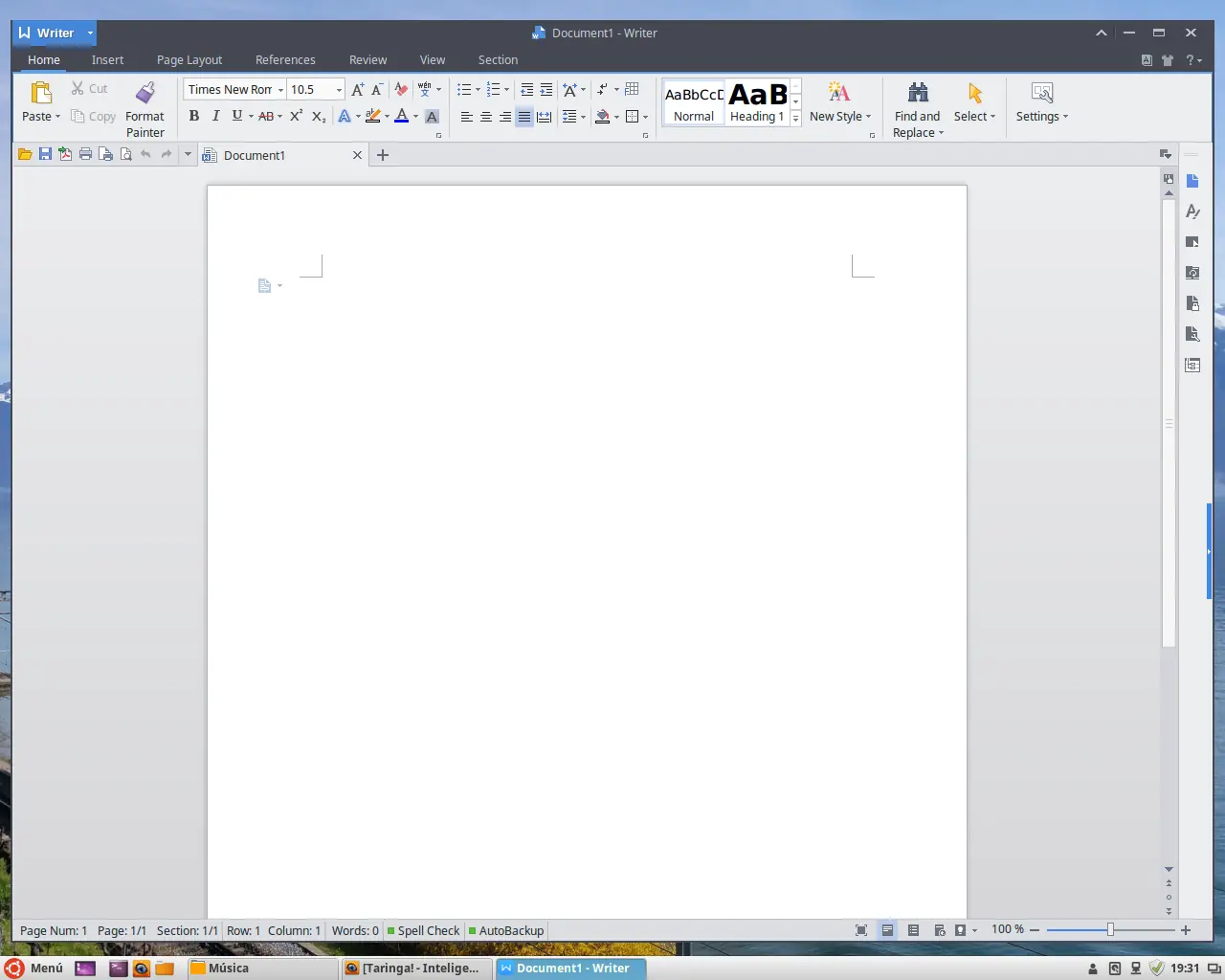Apply character shading icon

coord(433,116)
